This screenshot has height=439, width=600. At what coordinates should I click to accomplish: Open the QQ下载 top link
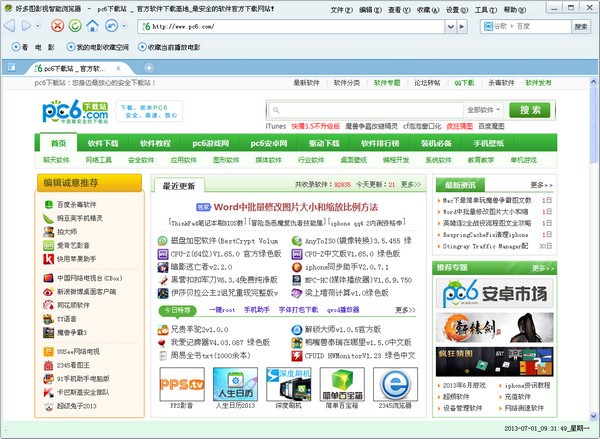[464, 83]
